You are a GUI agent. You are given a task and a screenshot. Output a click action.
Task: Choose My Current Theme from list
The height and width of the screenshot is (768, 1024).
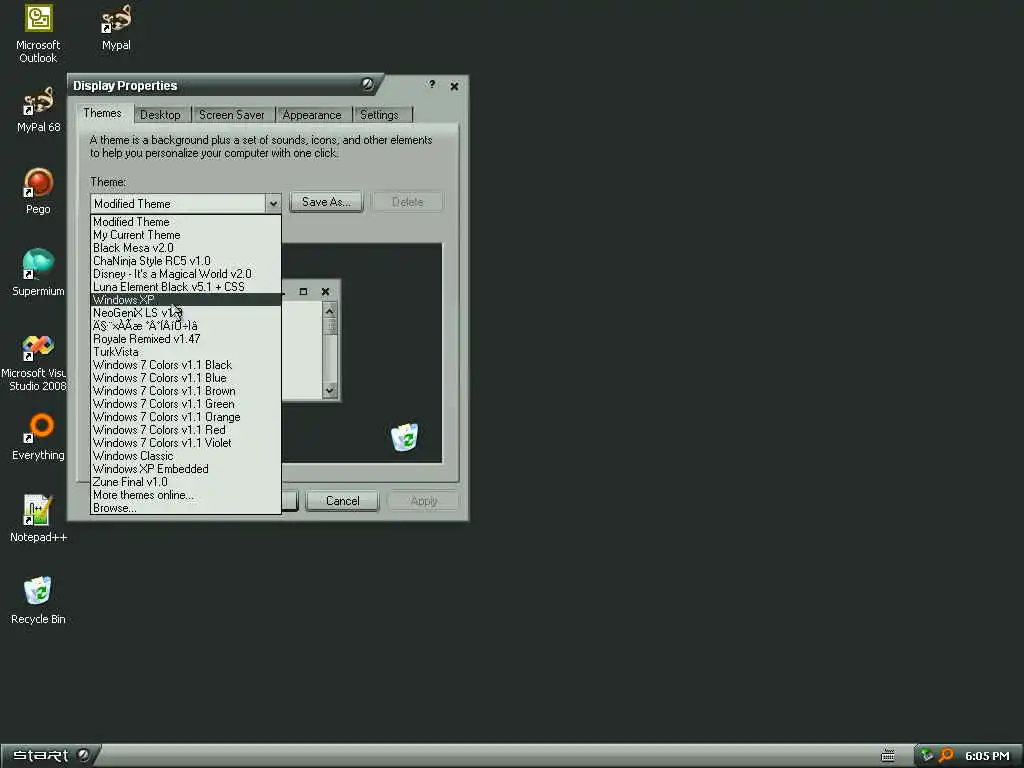click(185, 235)
